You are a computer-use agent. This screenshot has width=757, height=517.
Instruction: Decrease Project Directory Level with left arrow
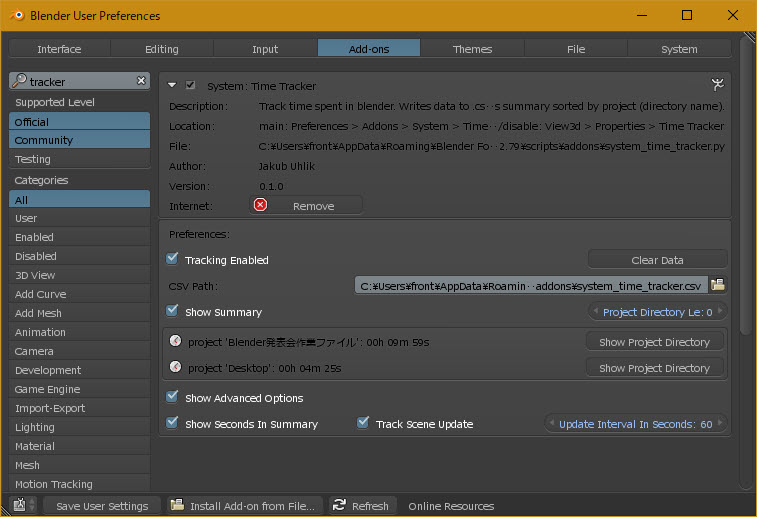coord(595,311)
